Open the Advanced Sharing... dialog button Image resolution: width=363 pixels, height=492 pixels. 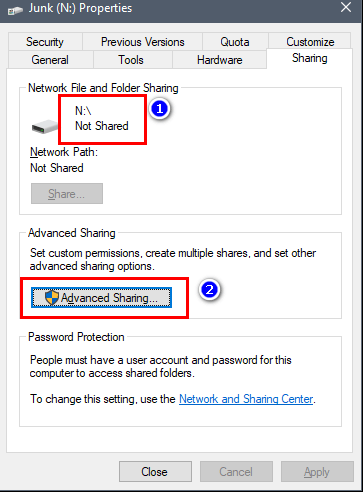[x=101, y=298]
